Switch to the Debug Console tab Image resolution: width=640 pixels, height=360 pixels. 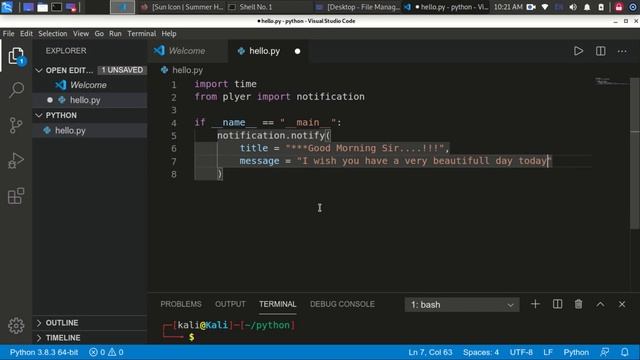click(342, 304)
